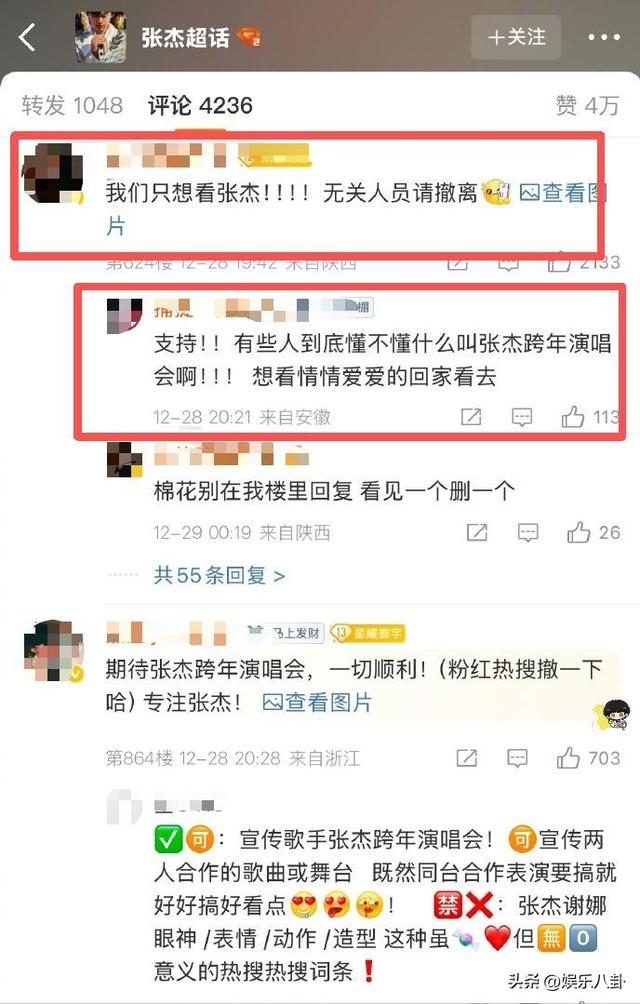The width and height of the screenshot is (640, 1004).
Task: Reply to the Anhui comment via bubble icon
Action: tap(522, 418)
